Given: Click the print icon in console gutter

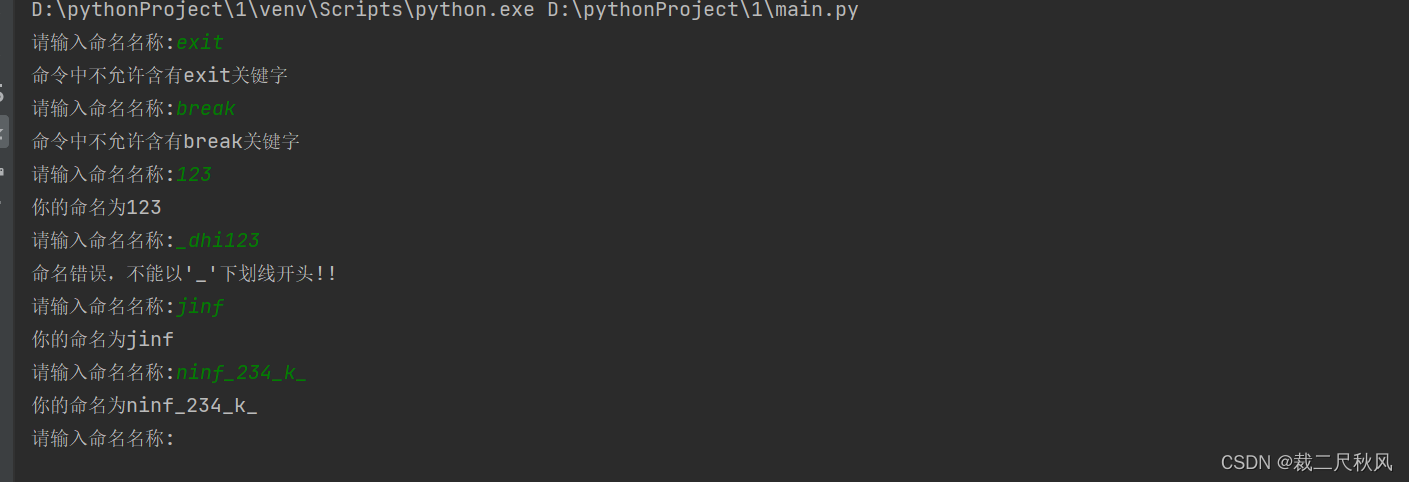Looking at the screenshot, I should pos(3,172).
